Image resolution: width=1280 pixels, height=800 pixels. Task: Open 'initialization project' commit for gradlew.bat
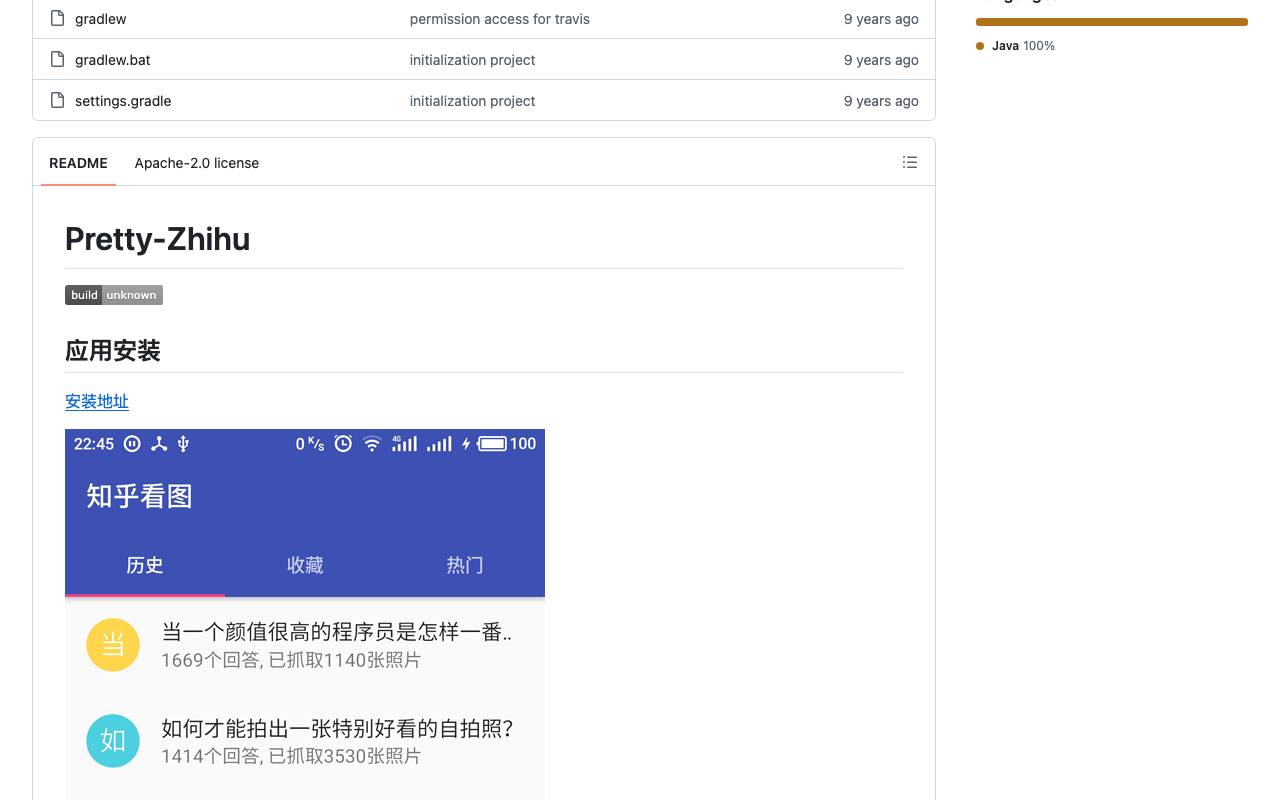(x=472, y=60)
